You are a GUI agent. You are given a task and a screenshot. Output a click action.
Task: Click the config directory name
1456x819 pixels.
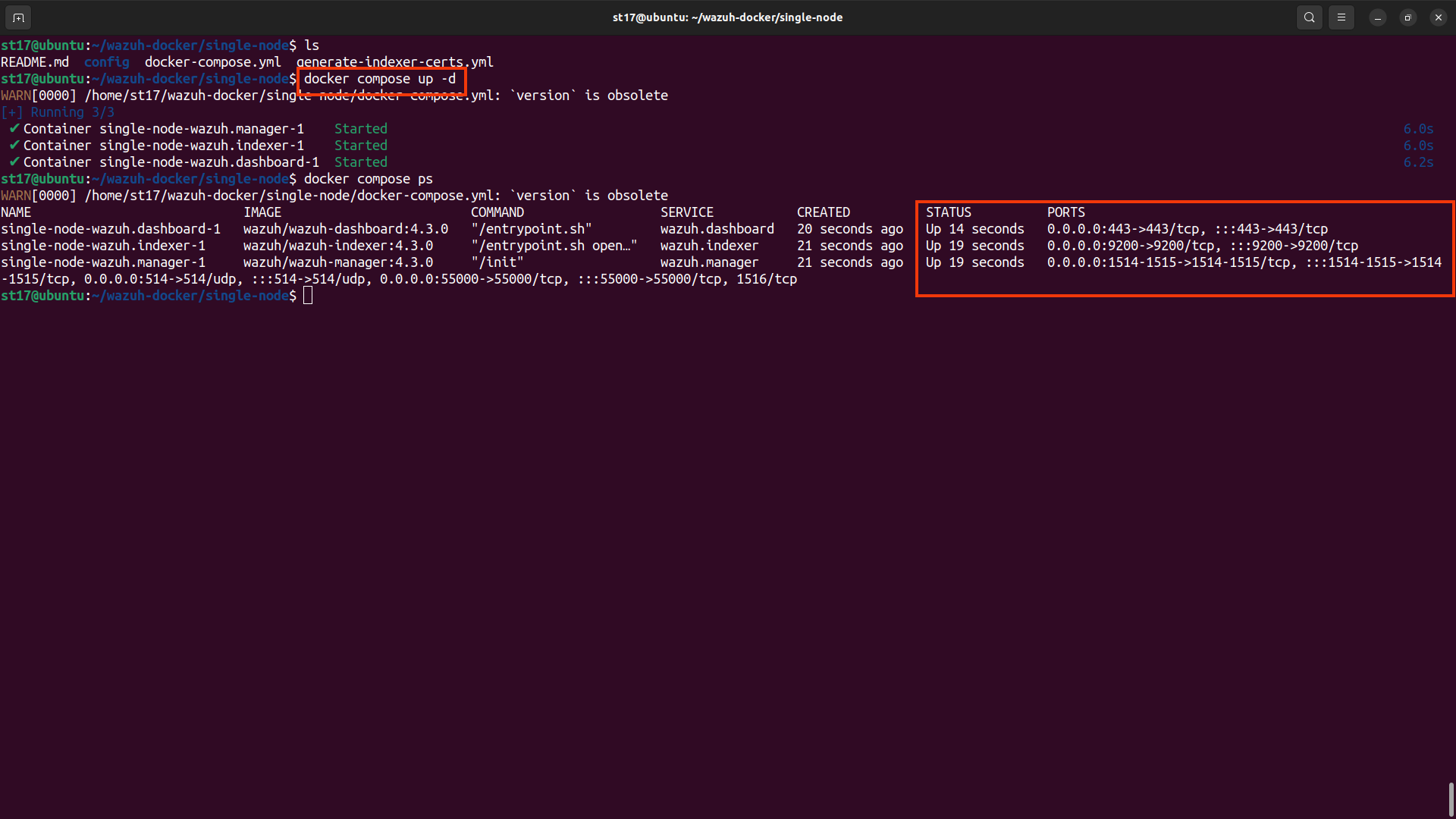tap(107, 62)
